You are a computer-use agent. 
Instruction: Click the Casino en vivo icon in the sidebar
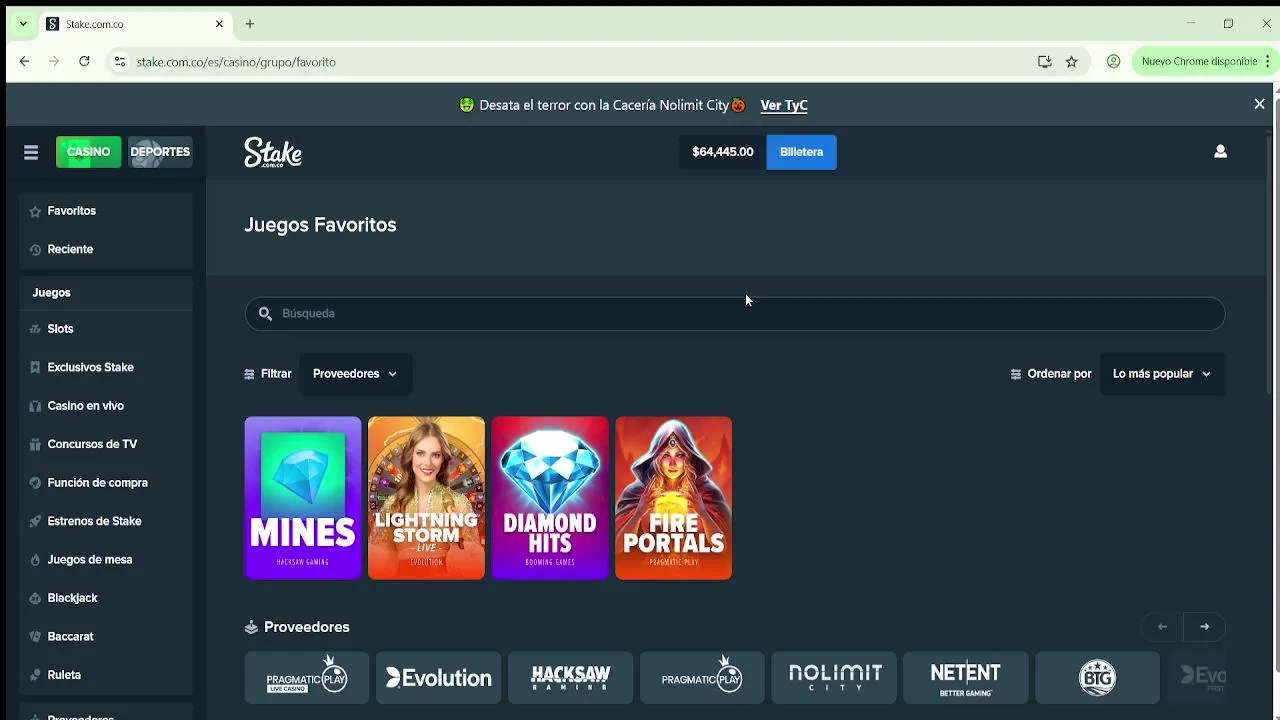35,406
